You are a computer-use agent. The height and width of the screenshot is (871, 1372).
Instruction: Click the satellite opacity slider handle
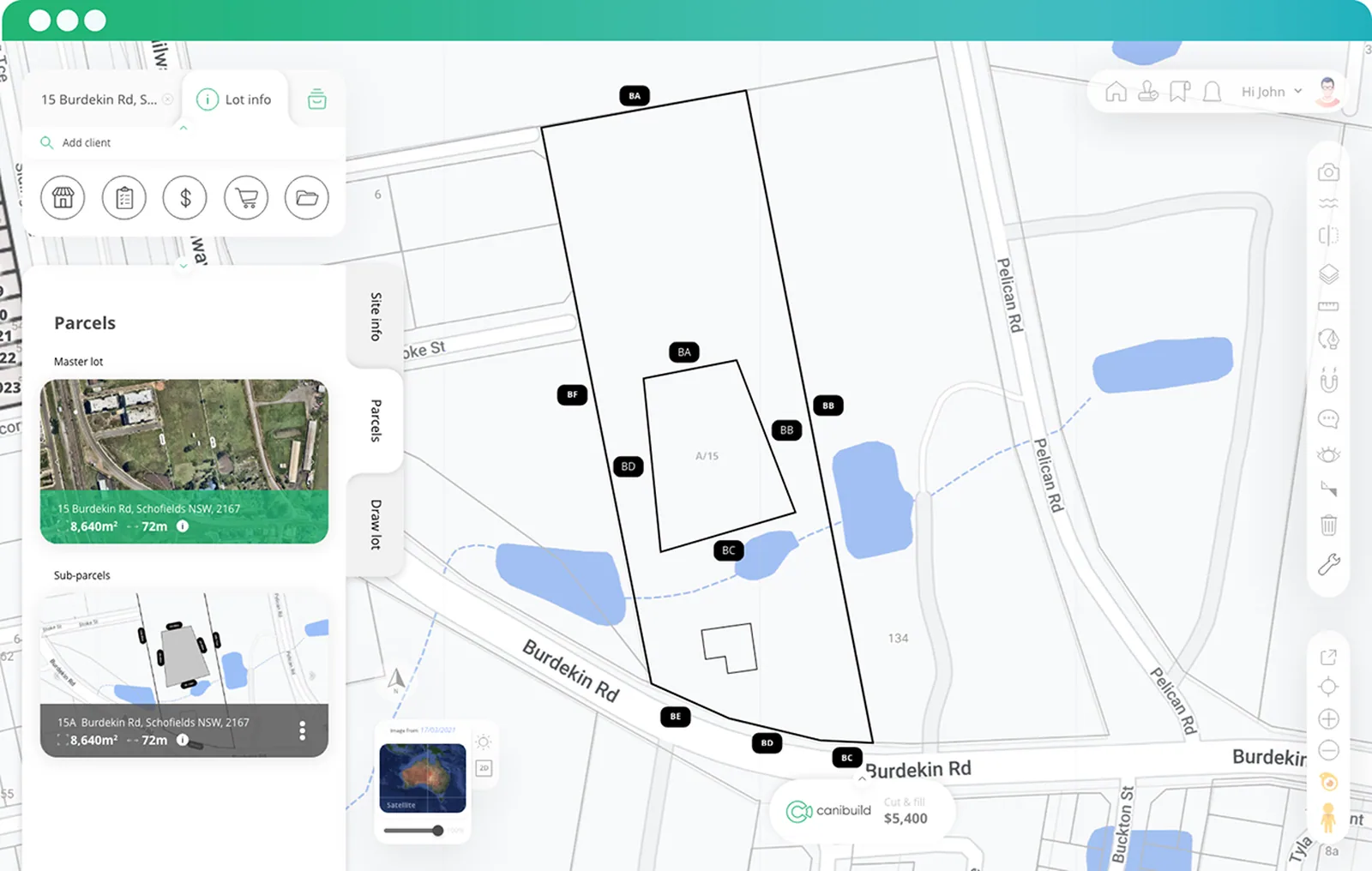tap(438, 830)
